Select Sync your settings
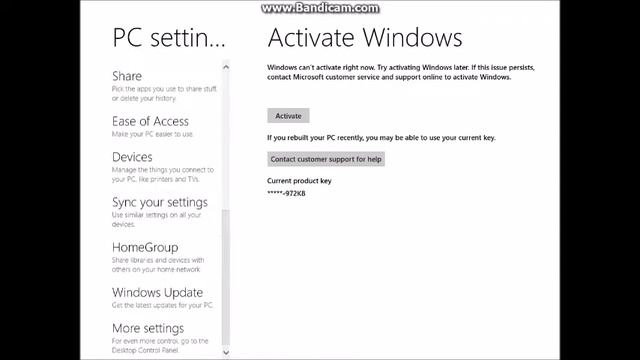This screenshot has width=640, height=360. [x=160, y=202]
